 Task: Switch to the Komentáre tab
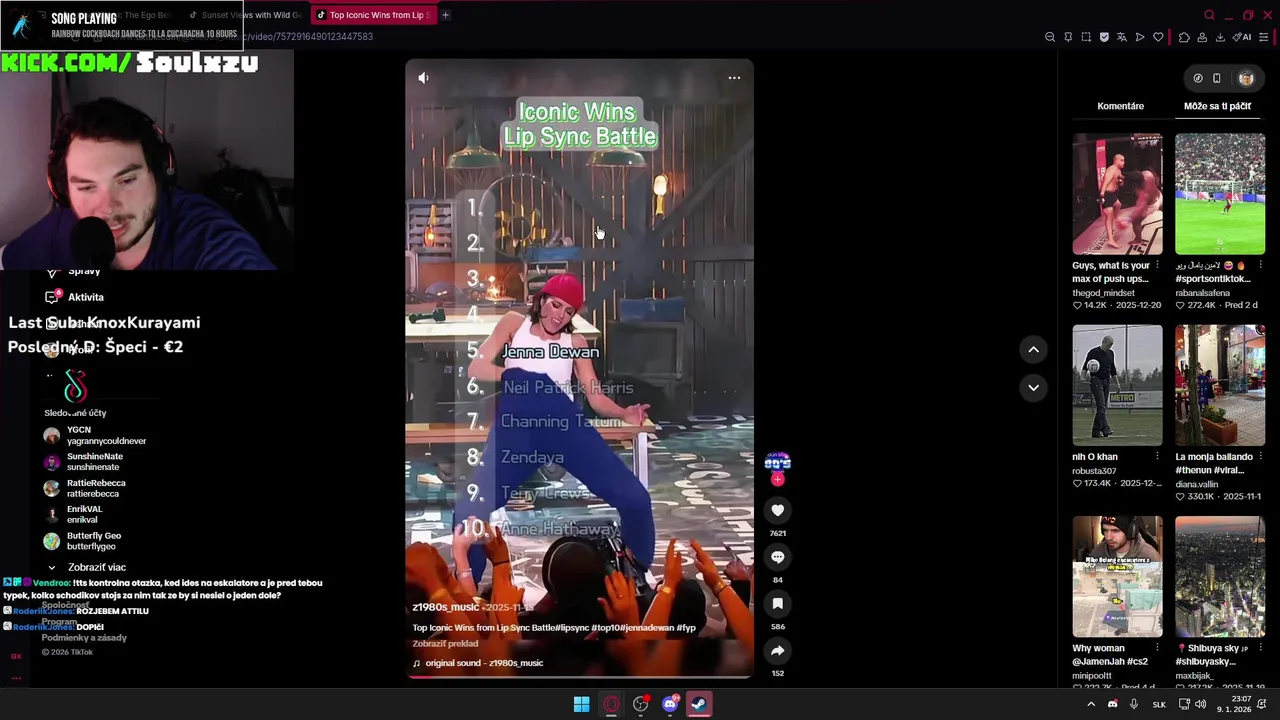(x=1120, y=106)
